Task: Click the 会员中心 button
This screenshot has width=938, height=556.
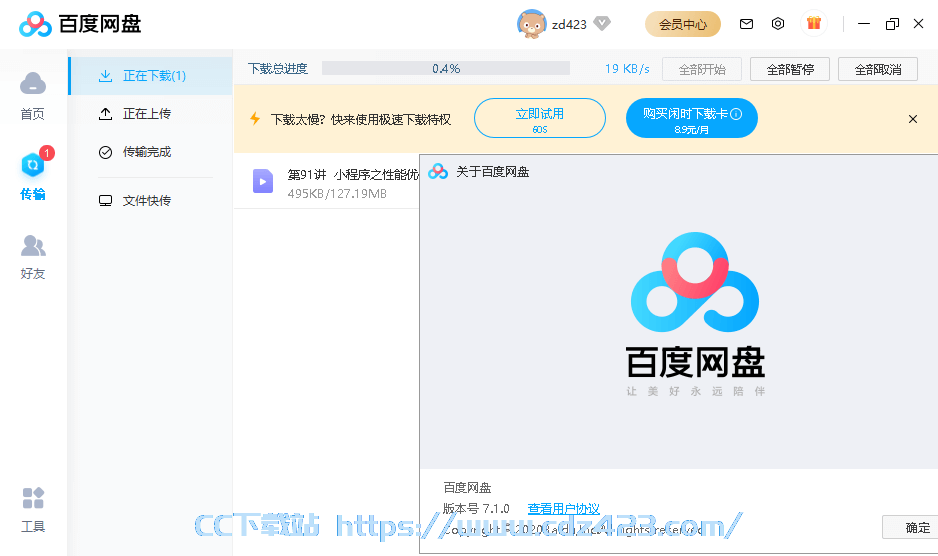Action: point(683,25)
